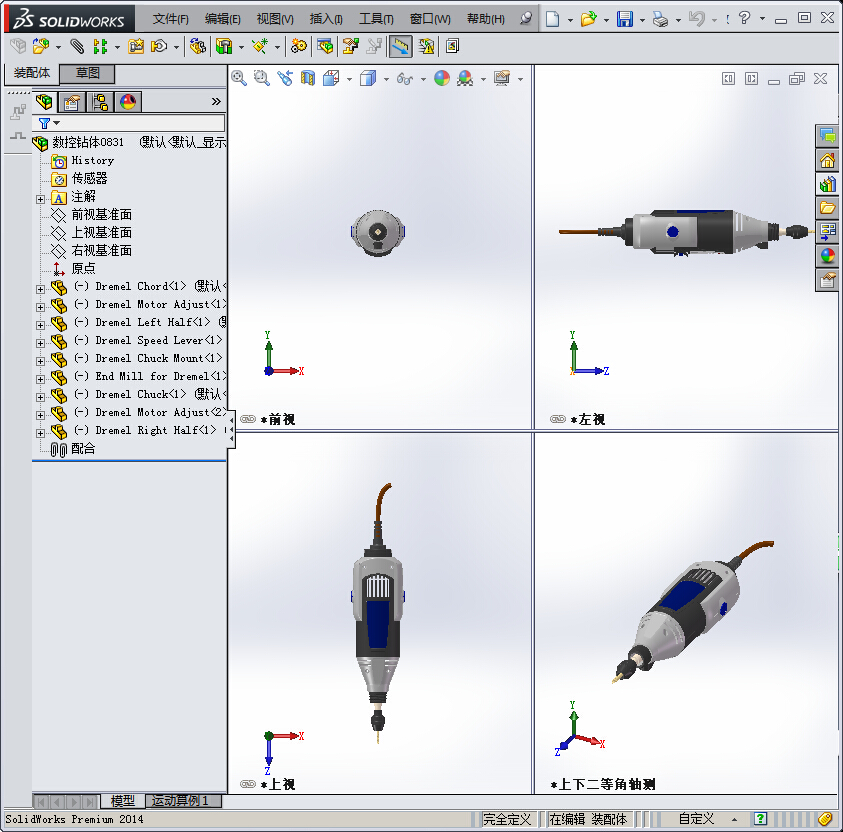Open the ConfigurationManager tab
This screenshot has width=843, height=832.
[100, 102]
